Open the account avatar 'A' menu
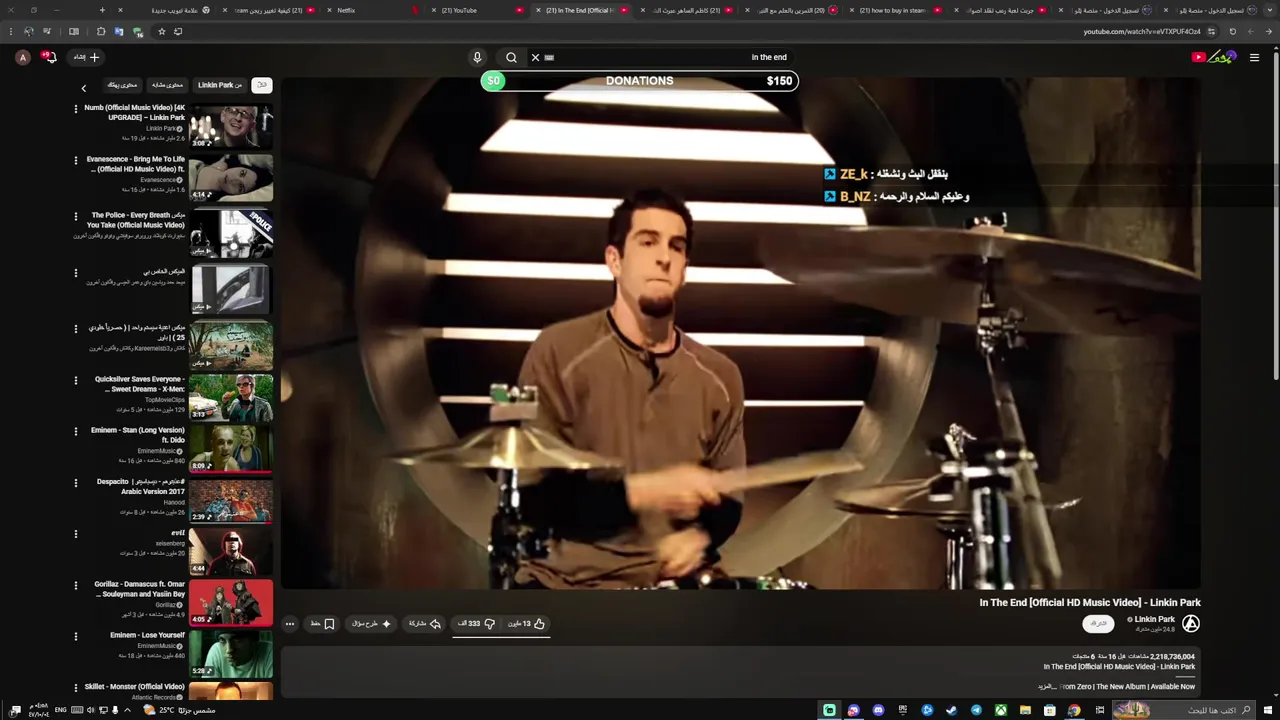 click(x=23, y=57)
